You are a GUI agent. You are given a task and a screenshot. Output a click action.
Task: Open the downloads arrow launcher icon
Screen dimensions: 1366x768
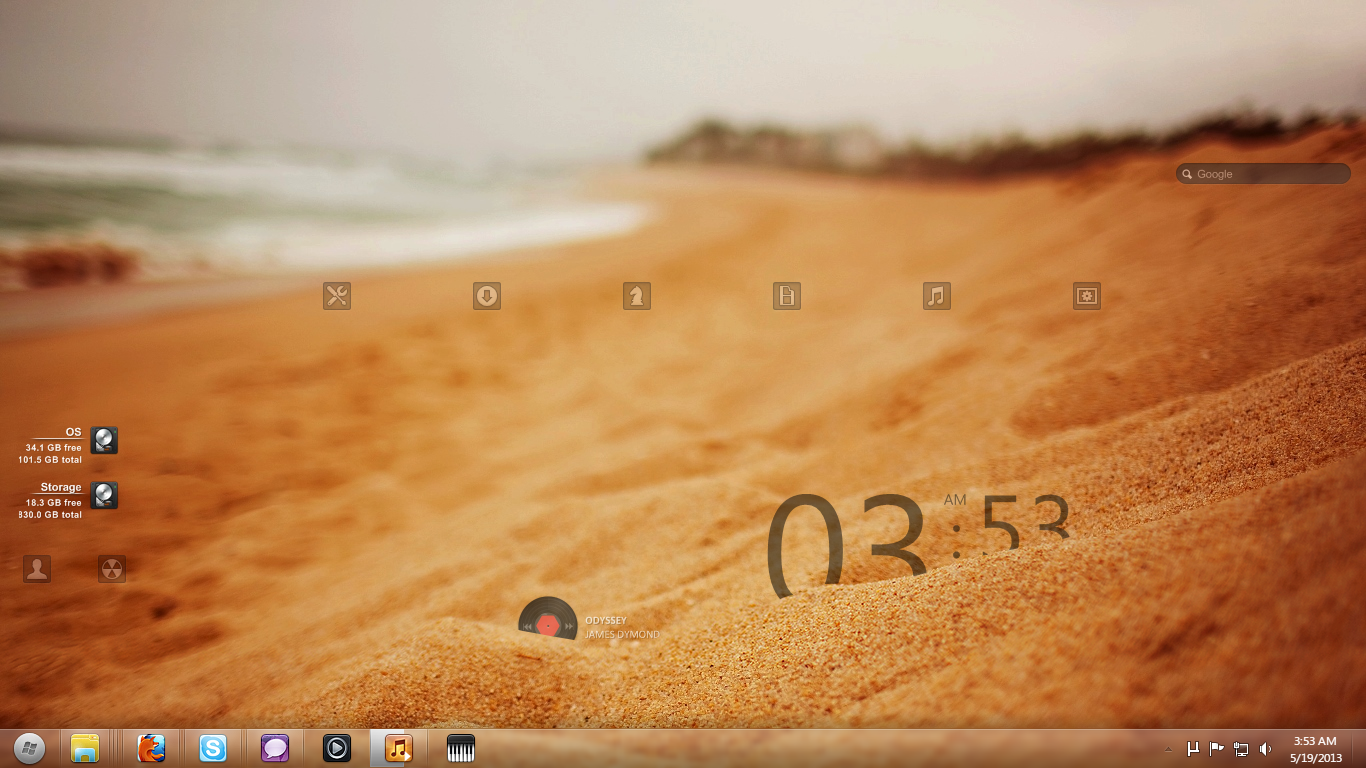point(487,296)
